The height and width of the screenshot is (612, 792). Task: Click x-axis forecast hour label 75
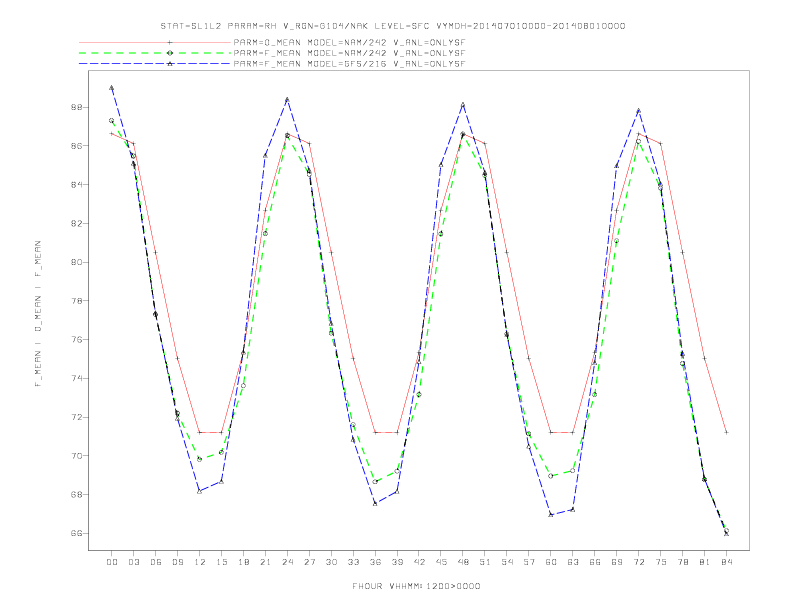pos(661,562)
